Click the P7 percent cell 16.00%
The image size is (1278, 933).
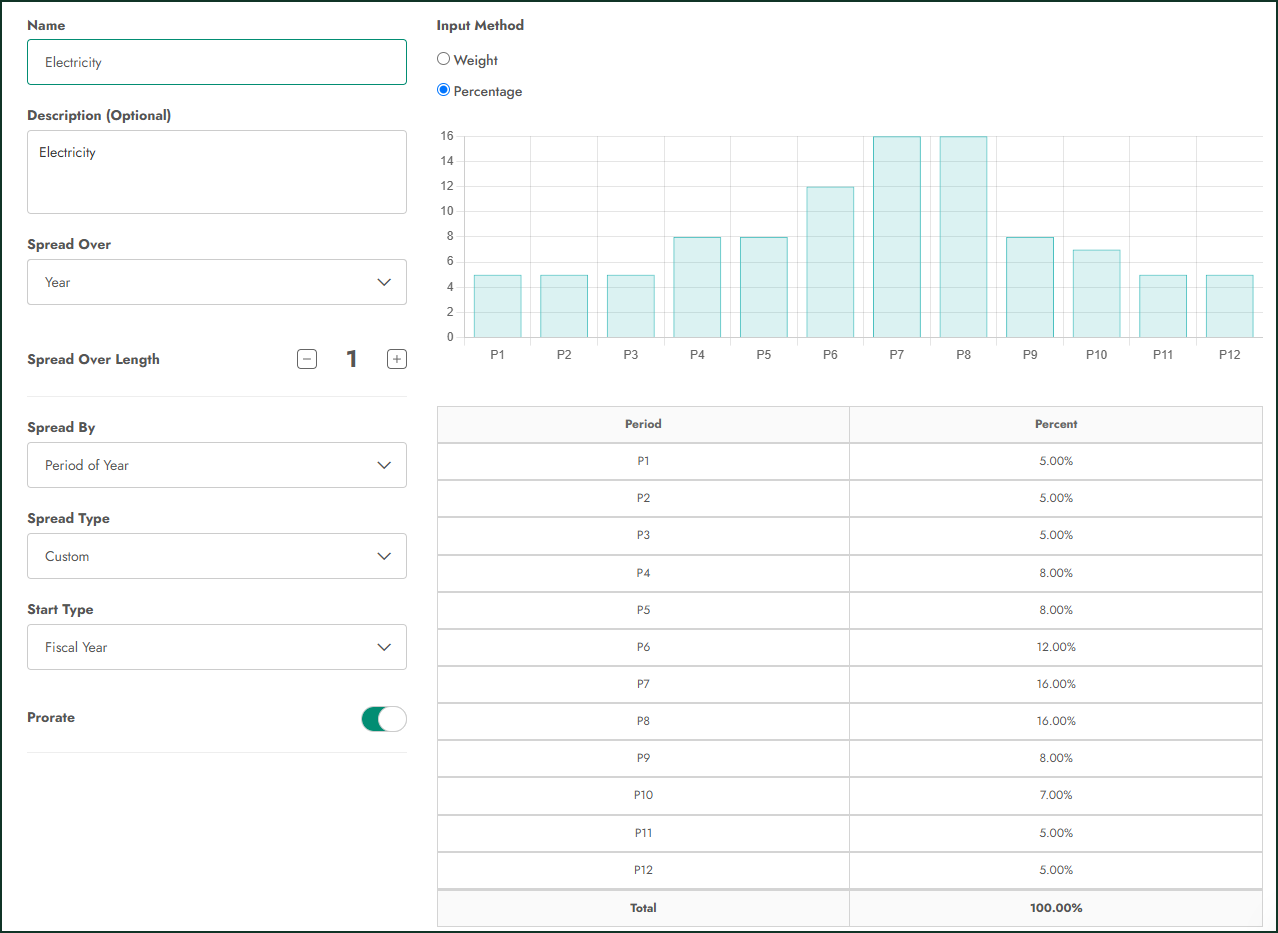tap(1056, 684)
